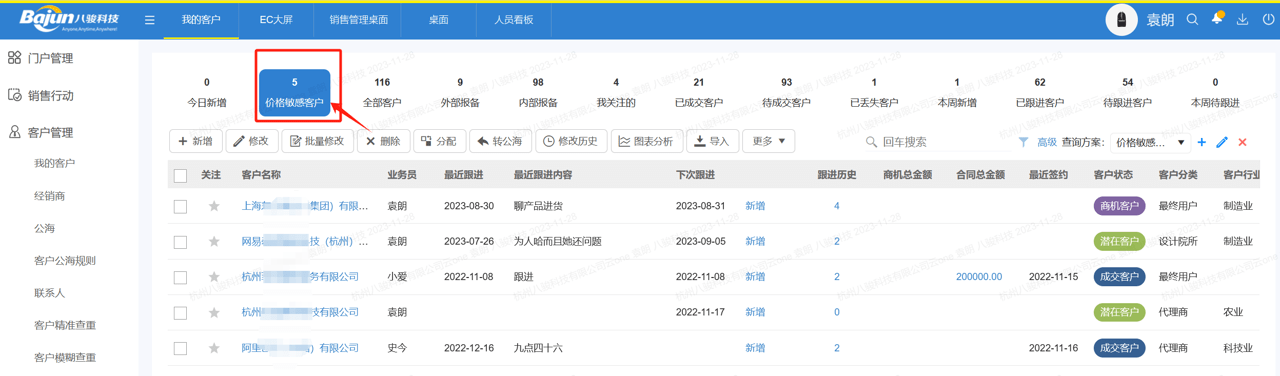Select the 外部报备 filter tile
Image resolution: width=1280 pixels, height=376 pixels.
tap(460, 93)
